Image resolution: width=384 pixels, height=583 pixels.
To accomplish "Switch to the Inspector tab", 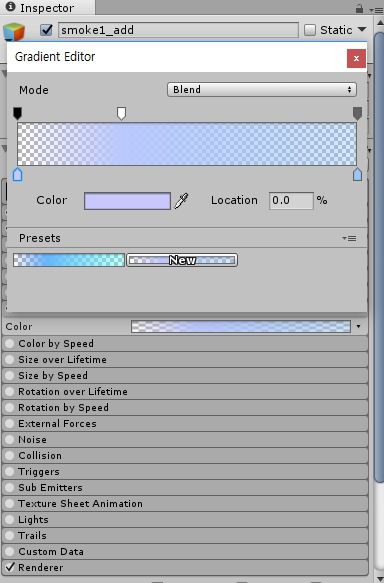I will pyautogui.click(x=47, y=8).
